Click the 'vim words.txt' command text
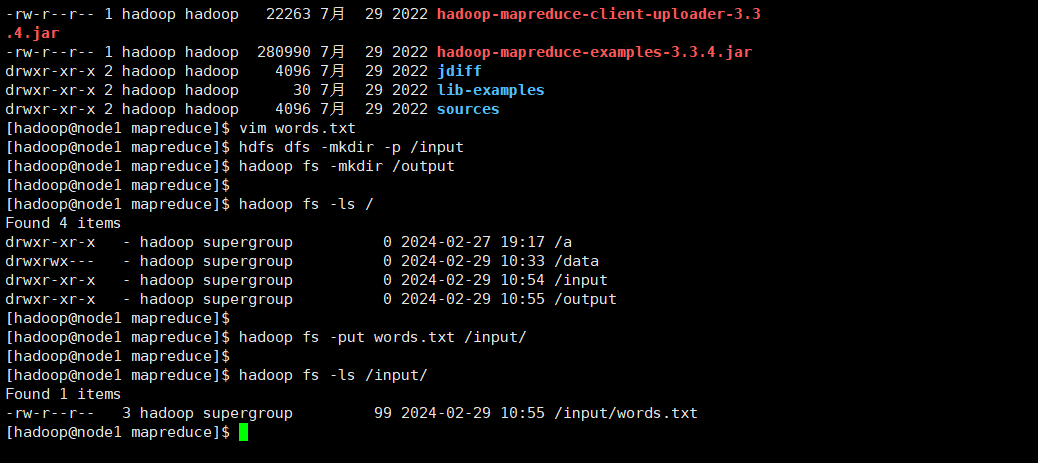This screenshot has width=1038, height=463. pos(297,128)
